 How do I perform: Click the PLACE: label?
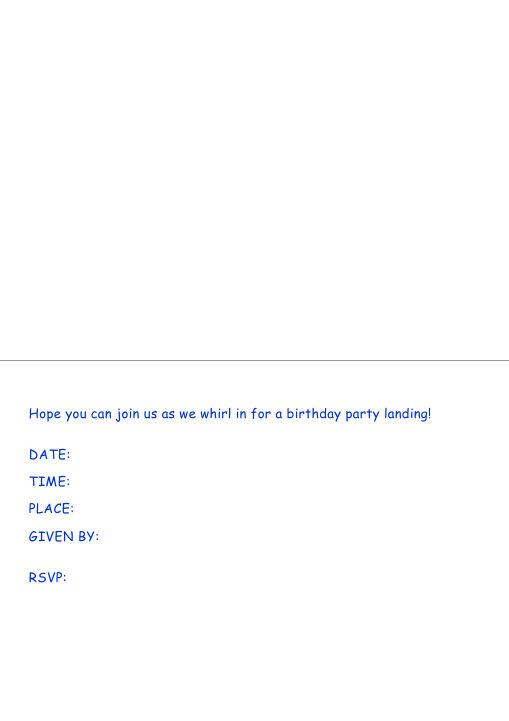51,509
